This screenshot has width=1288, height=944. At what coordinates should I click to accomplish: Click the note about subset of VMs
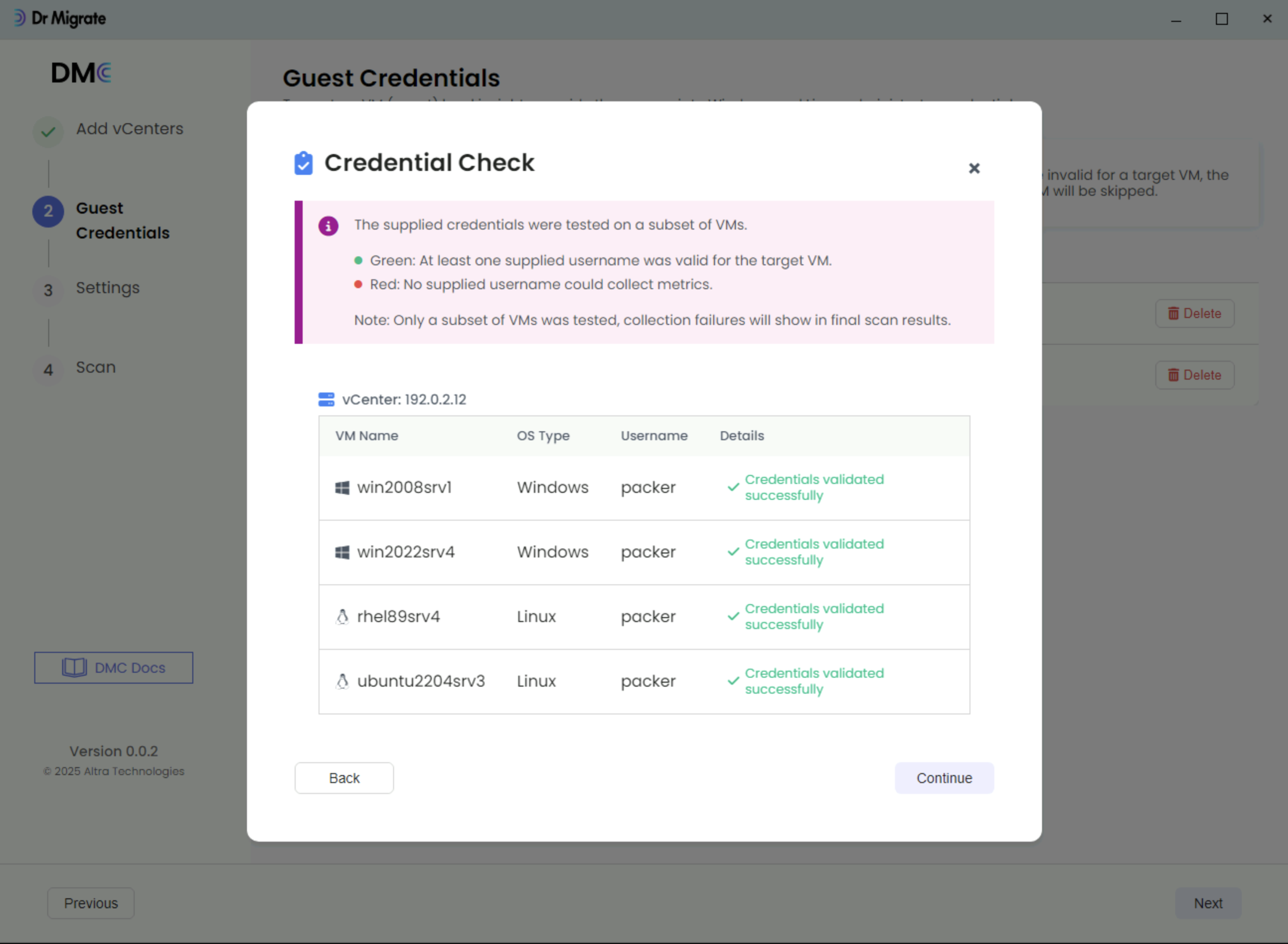point(652,320)
